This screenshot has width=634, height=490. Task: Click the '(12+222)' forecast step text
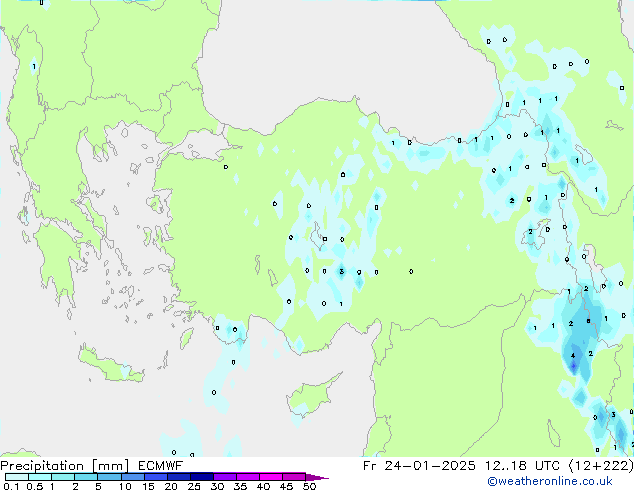[601, 466]
